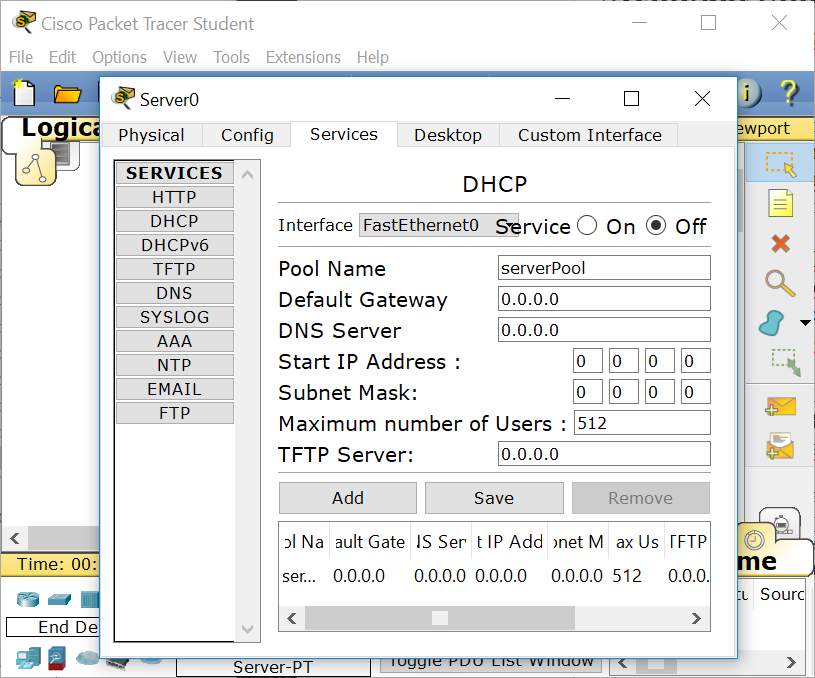Screen dimensions: 815x678
Task: Click the DNS Server input field
Action: click(x=604, y=330)
